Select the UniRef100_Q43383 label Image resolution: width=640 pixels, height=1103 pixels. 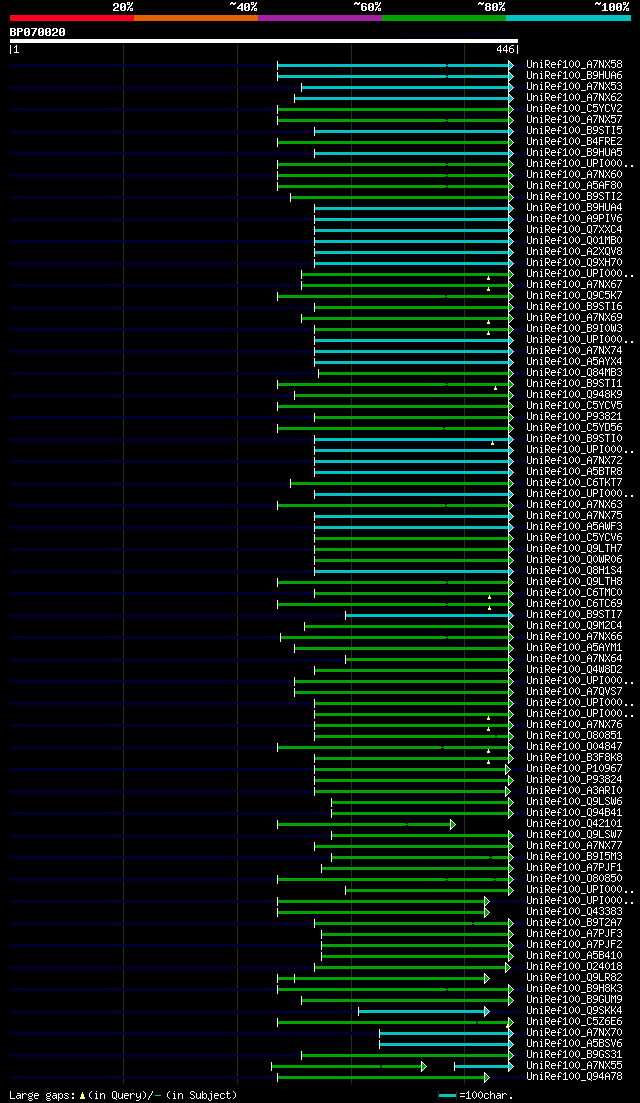(x=574, y=912)
